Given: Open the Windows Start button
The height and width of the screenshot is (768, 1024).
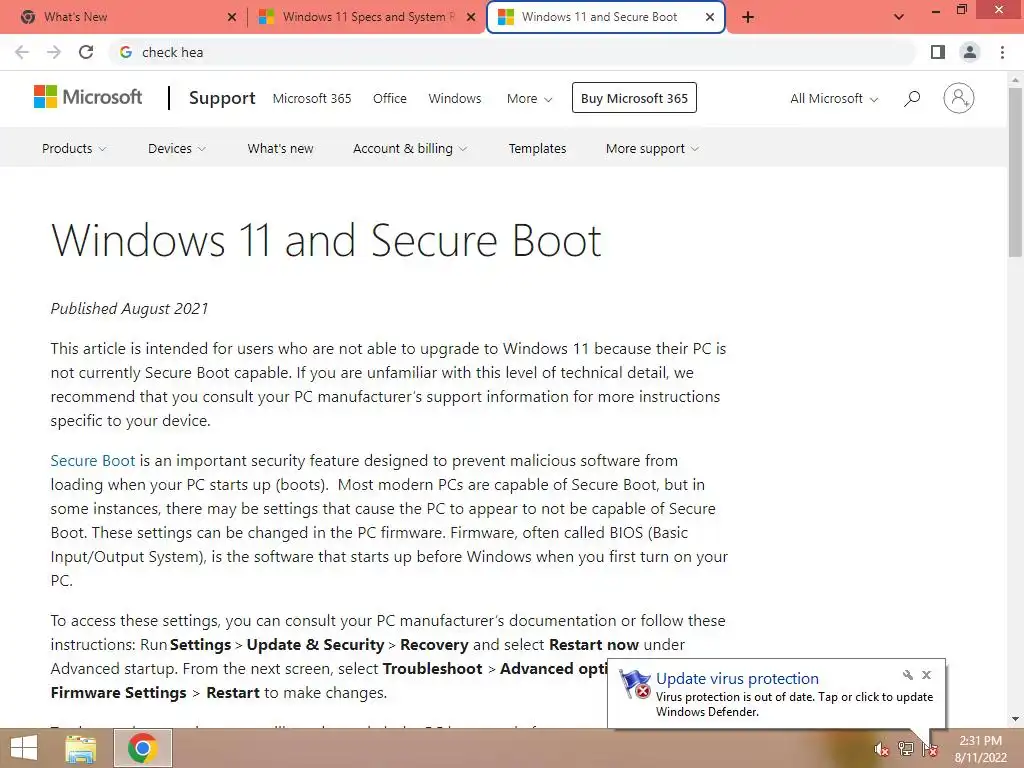Looking at the screenshot, I should point(24,748).
